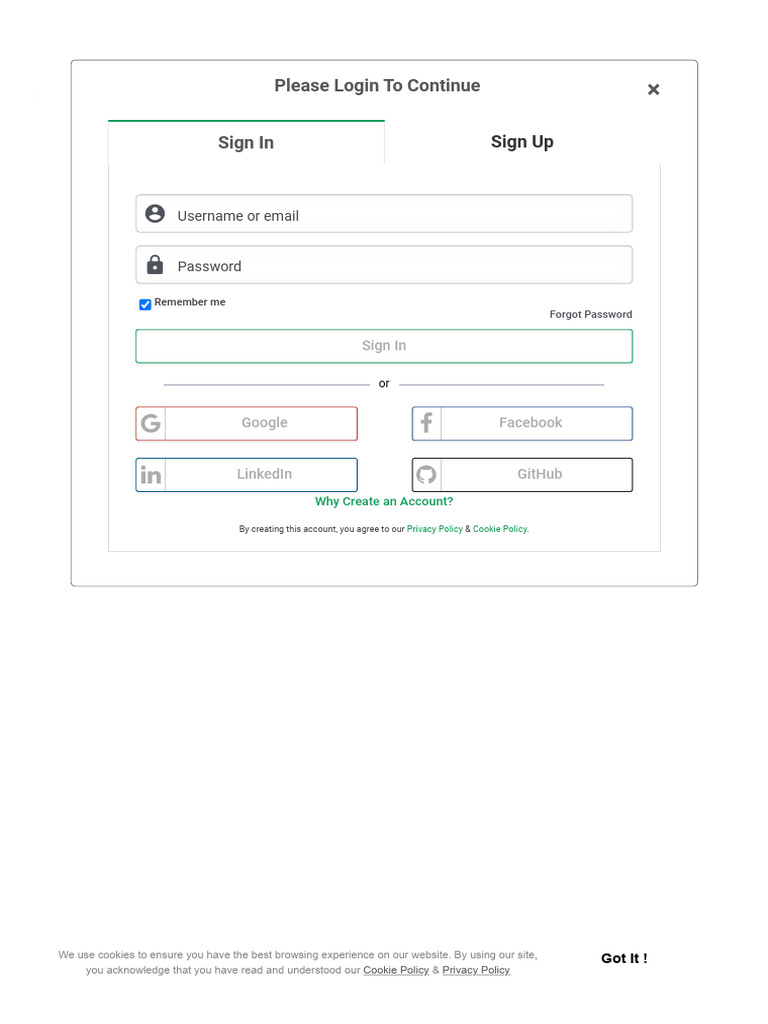Open Why Create an Account link
This screenshot has height=1024, width=768.
384,502
